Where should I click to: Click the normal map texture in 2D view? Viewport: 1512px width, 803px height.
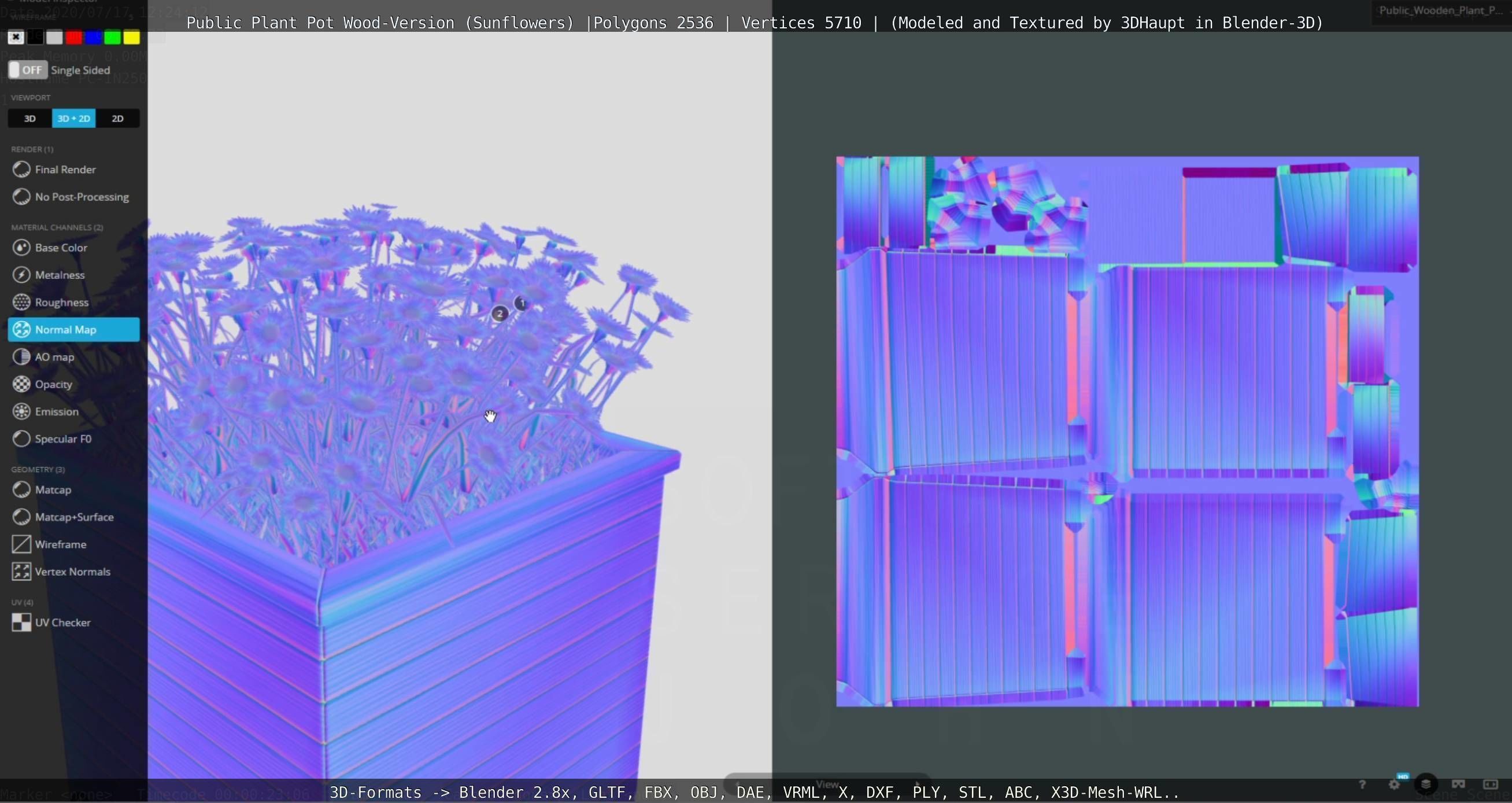tap(1127, 432)
